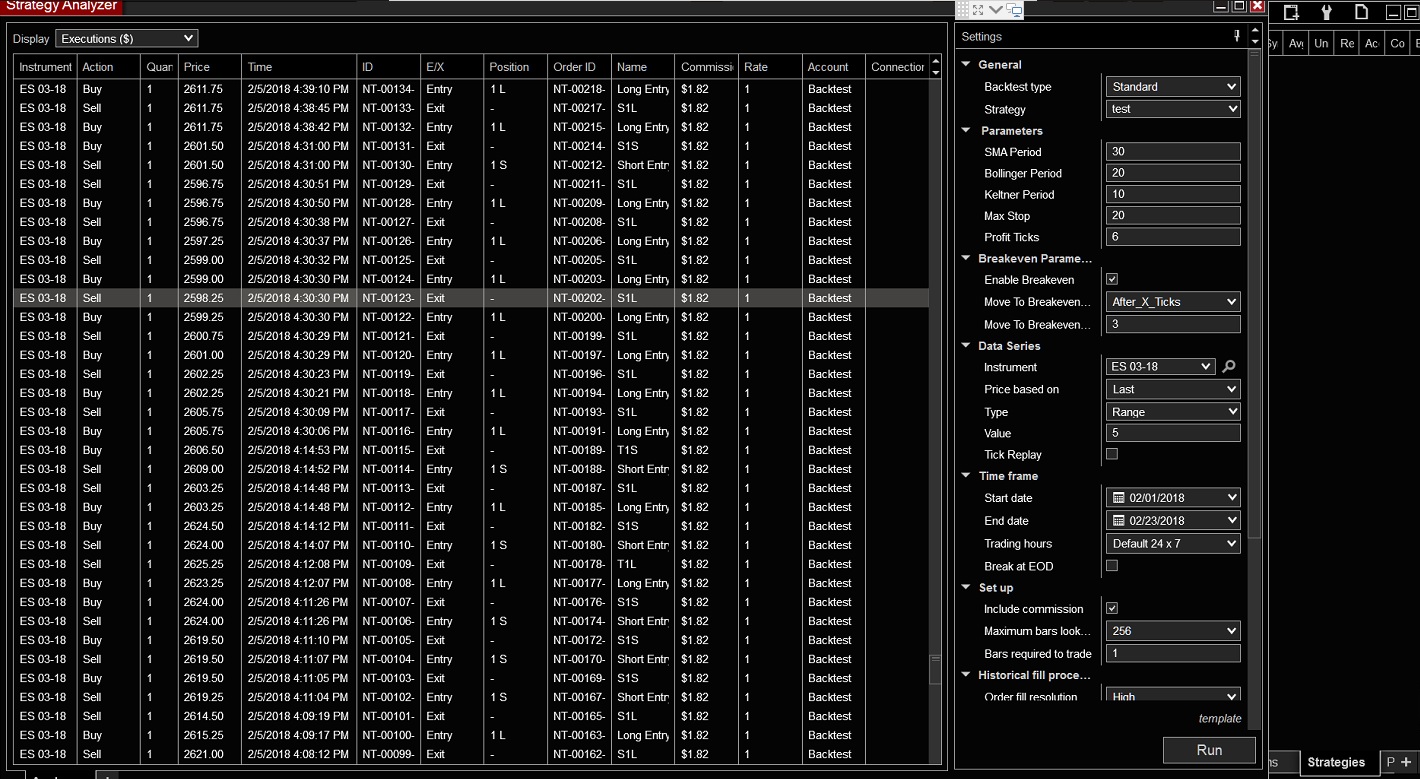Click the Co column header in the right window
This screenshot has width=1420, height=779.
click(x=1398, y=43)
